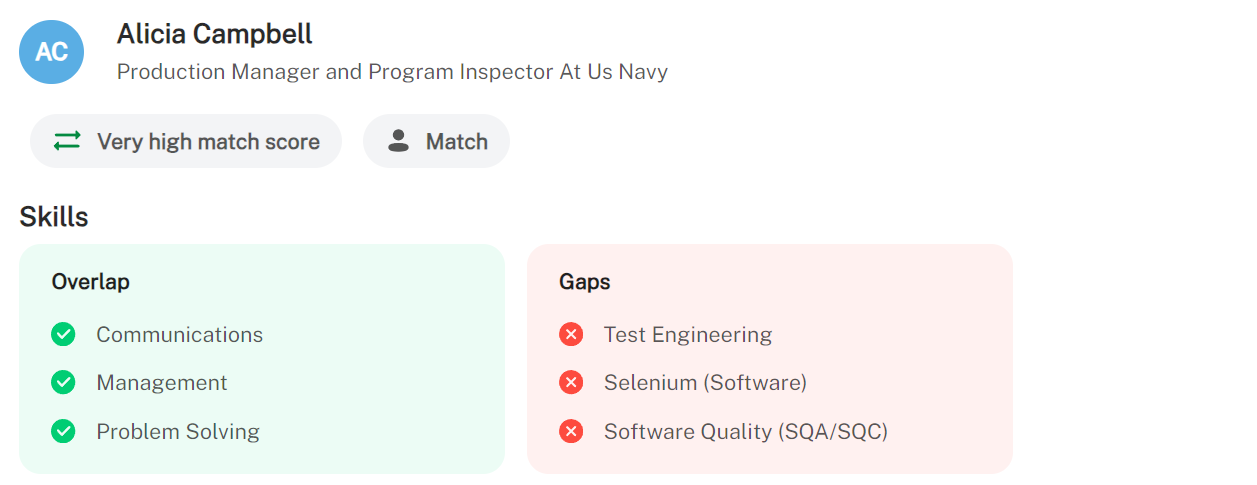Click green checkmark beside Communications

[63, 334]
